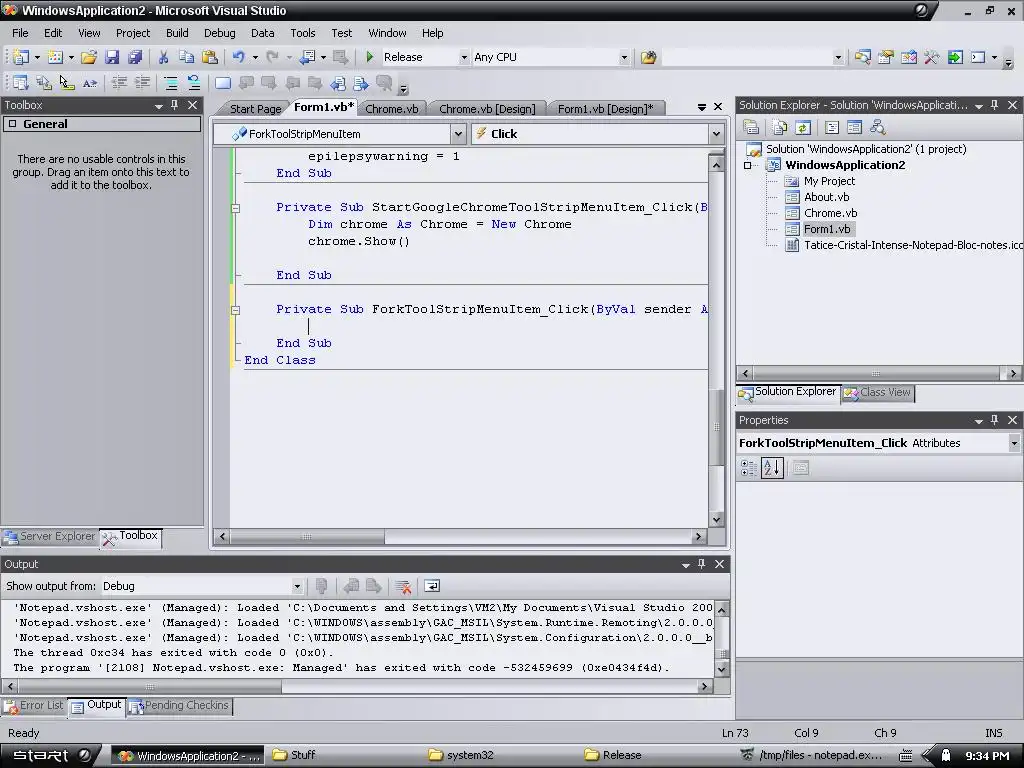Click the Navigate Backward icon

coord(308,57)
